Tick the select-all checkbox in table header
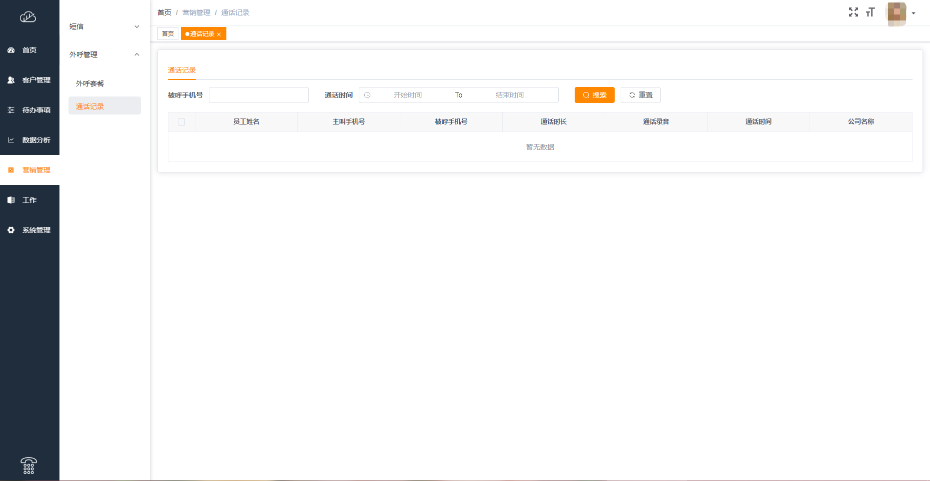The image size is (930, 481). click(x=181, y=122)
